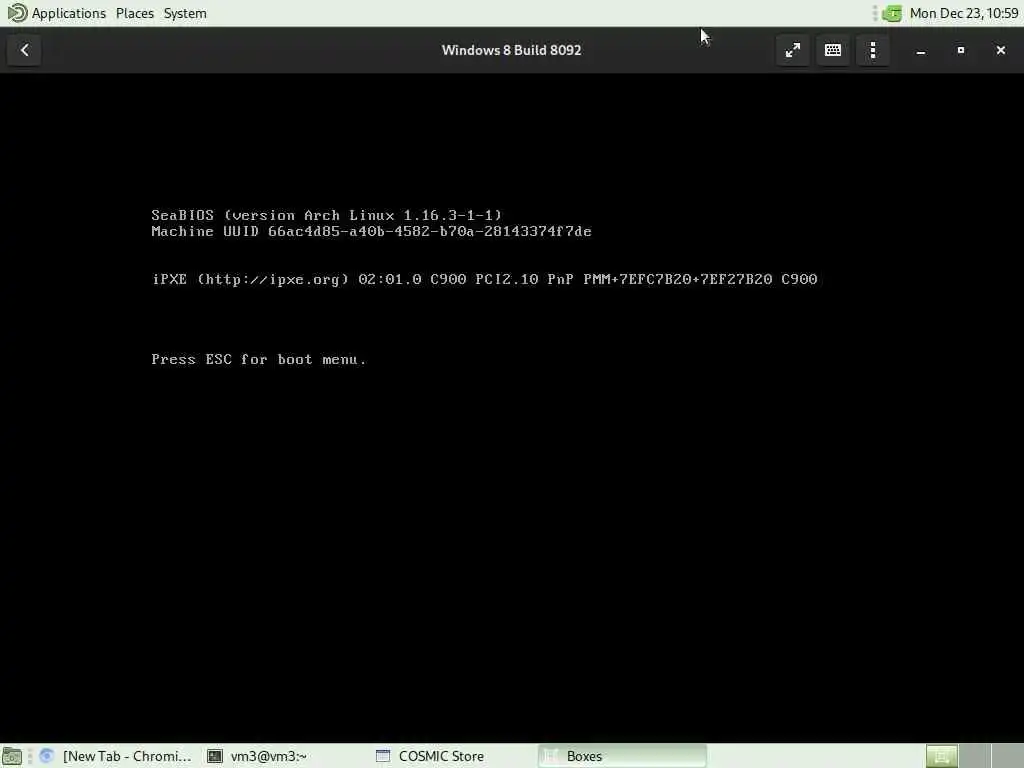Click the iPXE http://ipxe.org line
Viewport: 1024px width, 768px height.
tap(484, 280)
